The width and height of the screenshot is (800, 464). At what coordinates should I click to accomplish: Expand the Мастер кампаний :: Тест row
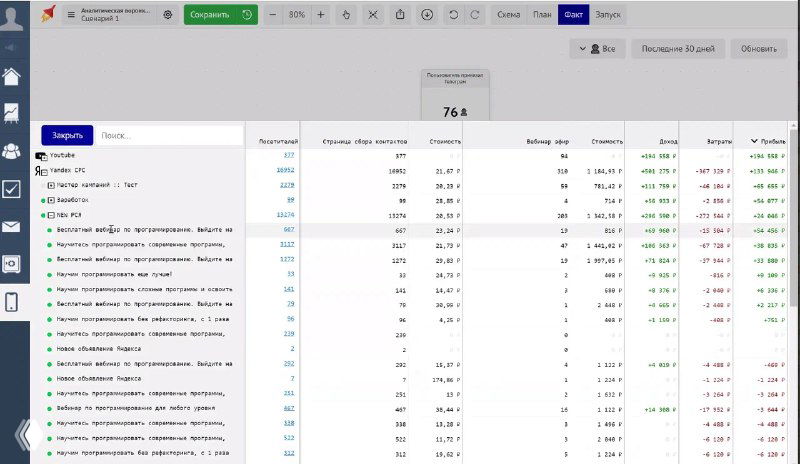[51, 185]
